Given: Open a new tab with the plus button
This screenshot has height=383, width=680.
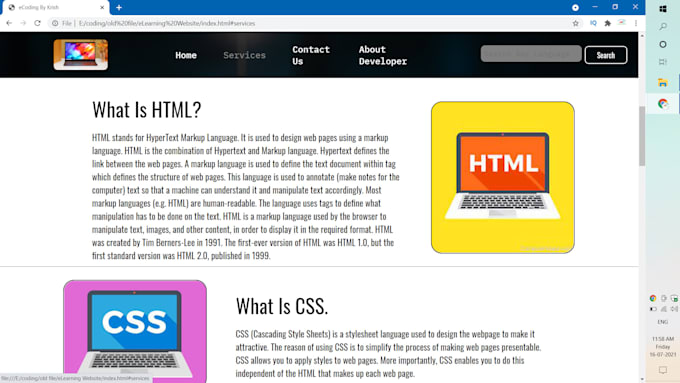Looking at the screenshot, I should coord(119,7).
